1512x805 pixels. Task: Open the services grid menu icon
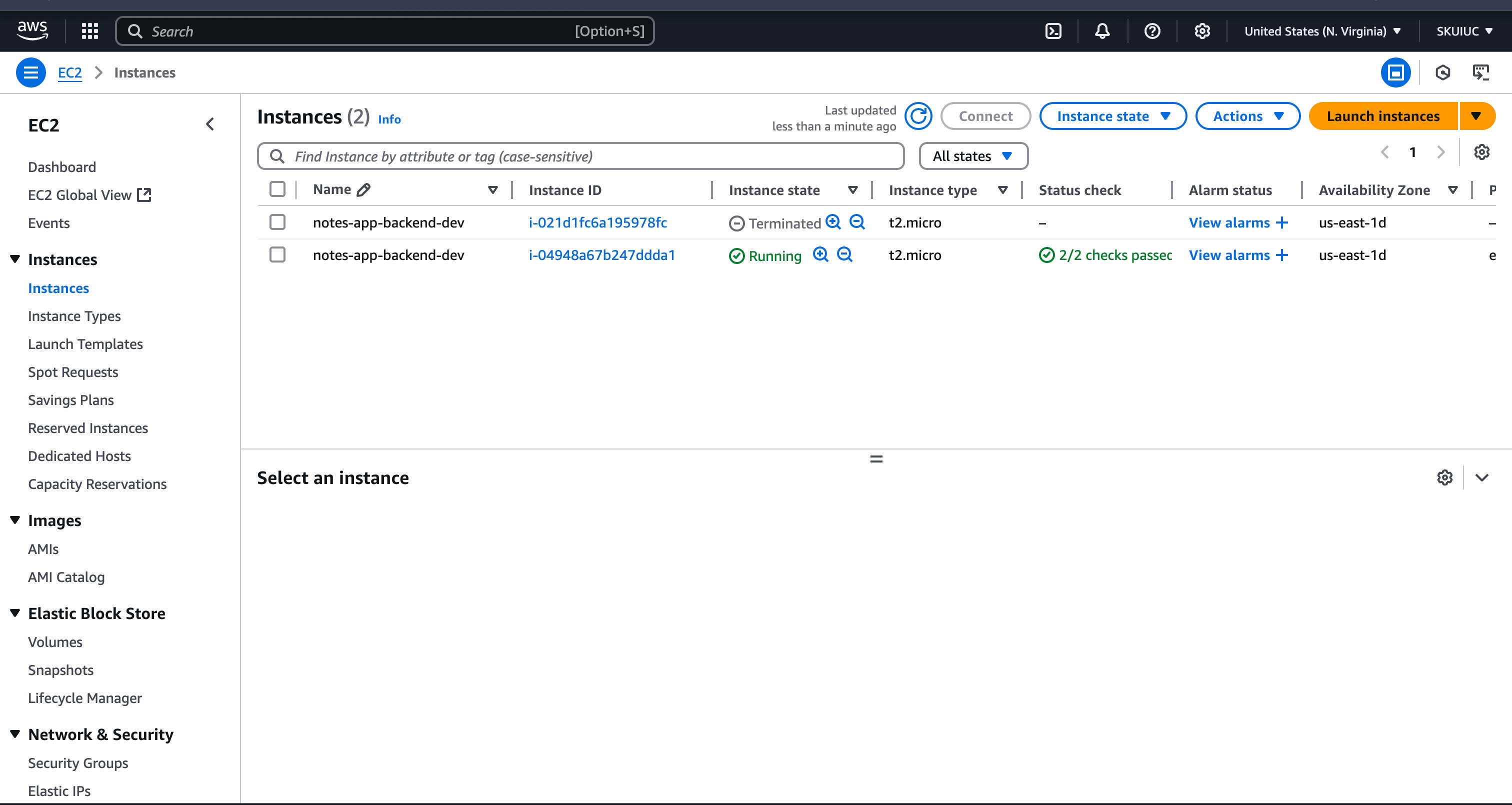point(90,31)
